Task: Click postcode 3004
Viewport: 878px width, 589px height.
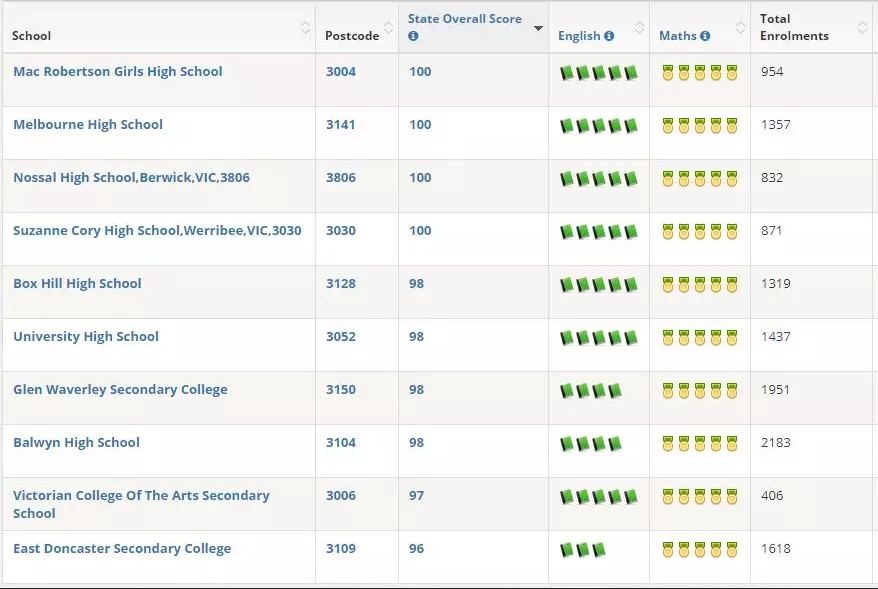Action: [341, 72]
